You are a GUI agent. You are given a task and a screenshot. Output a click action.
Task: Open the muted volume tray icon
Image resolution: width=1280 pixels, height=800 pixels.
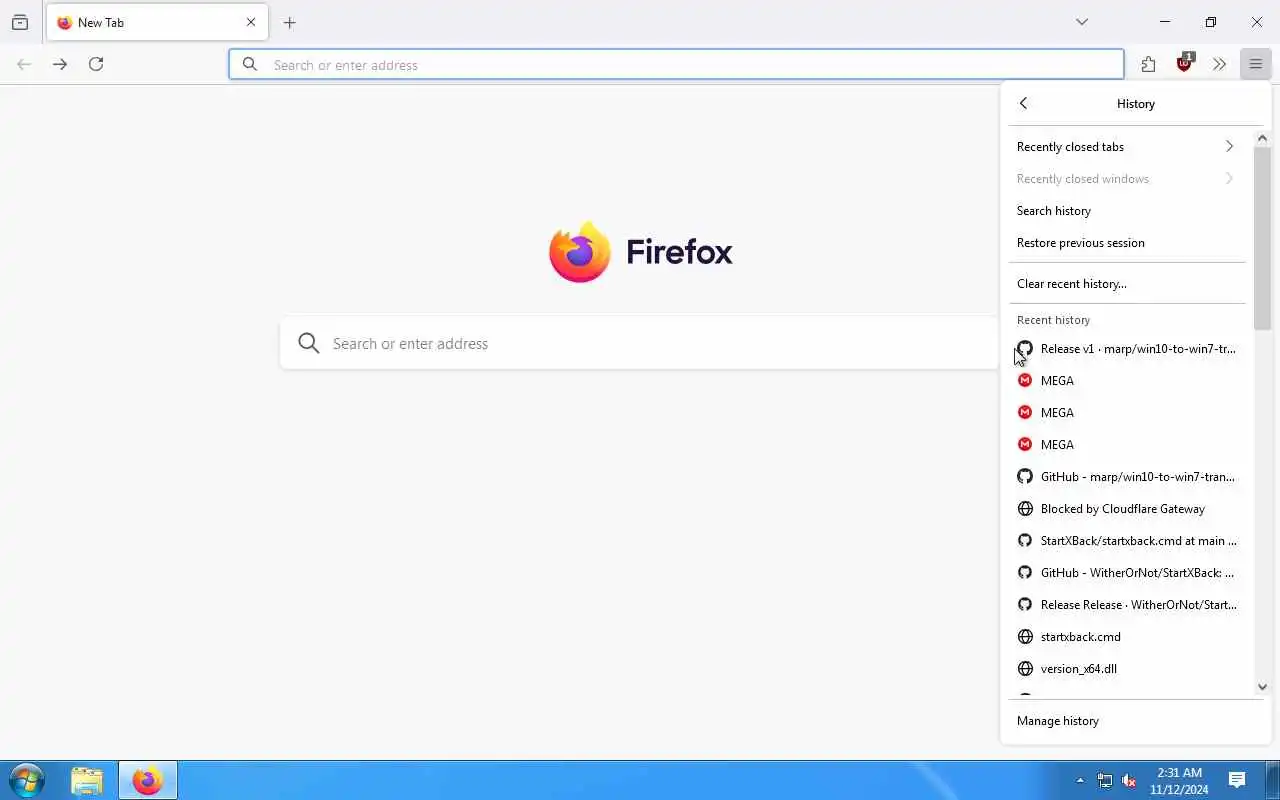(x=1129, y=780)
